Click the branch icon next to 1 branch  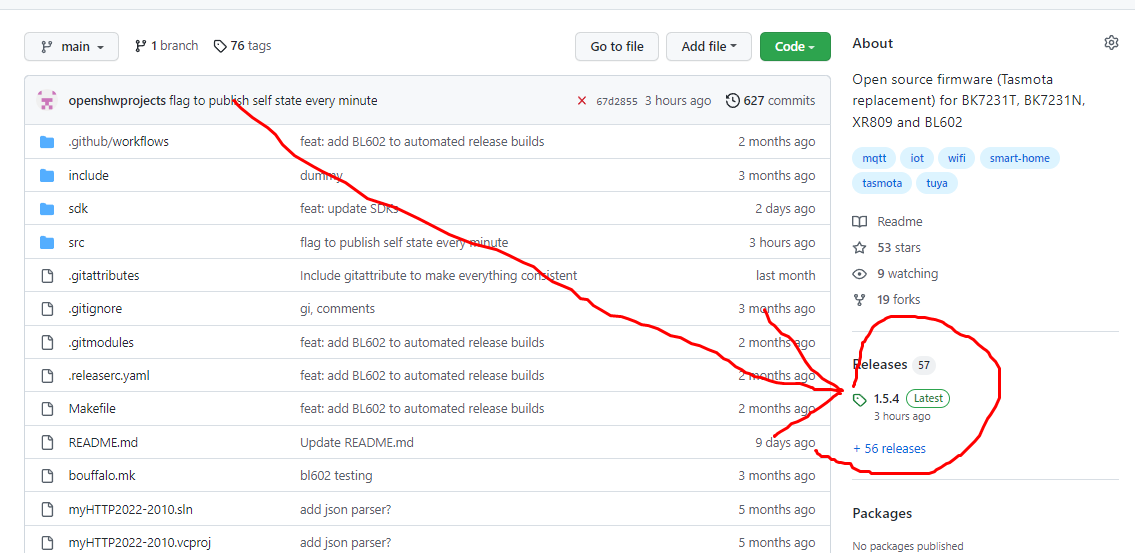[x=141, y=46]
